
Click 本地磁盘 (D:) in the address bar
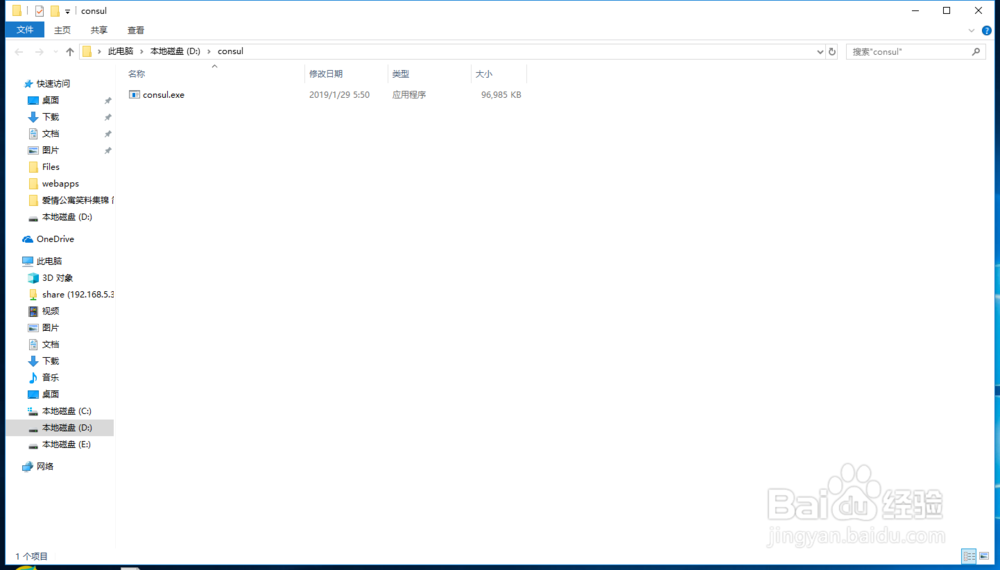click(175, 51)
